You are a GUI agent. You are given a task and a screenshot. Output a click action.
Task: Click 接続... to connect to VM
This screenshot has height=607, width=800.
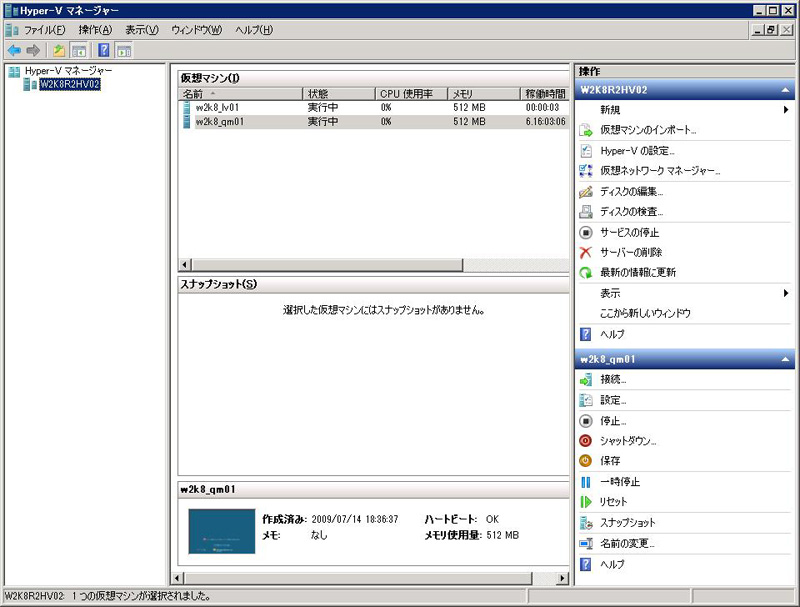point(613,380)
